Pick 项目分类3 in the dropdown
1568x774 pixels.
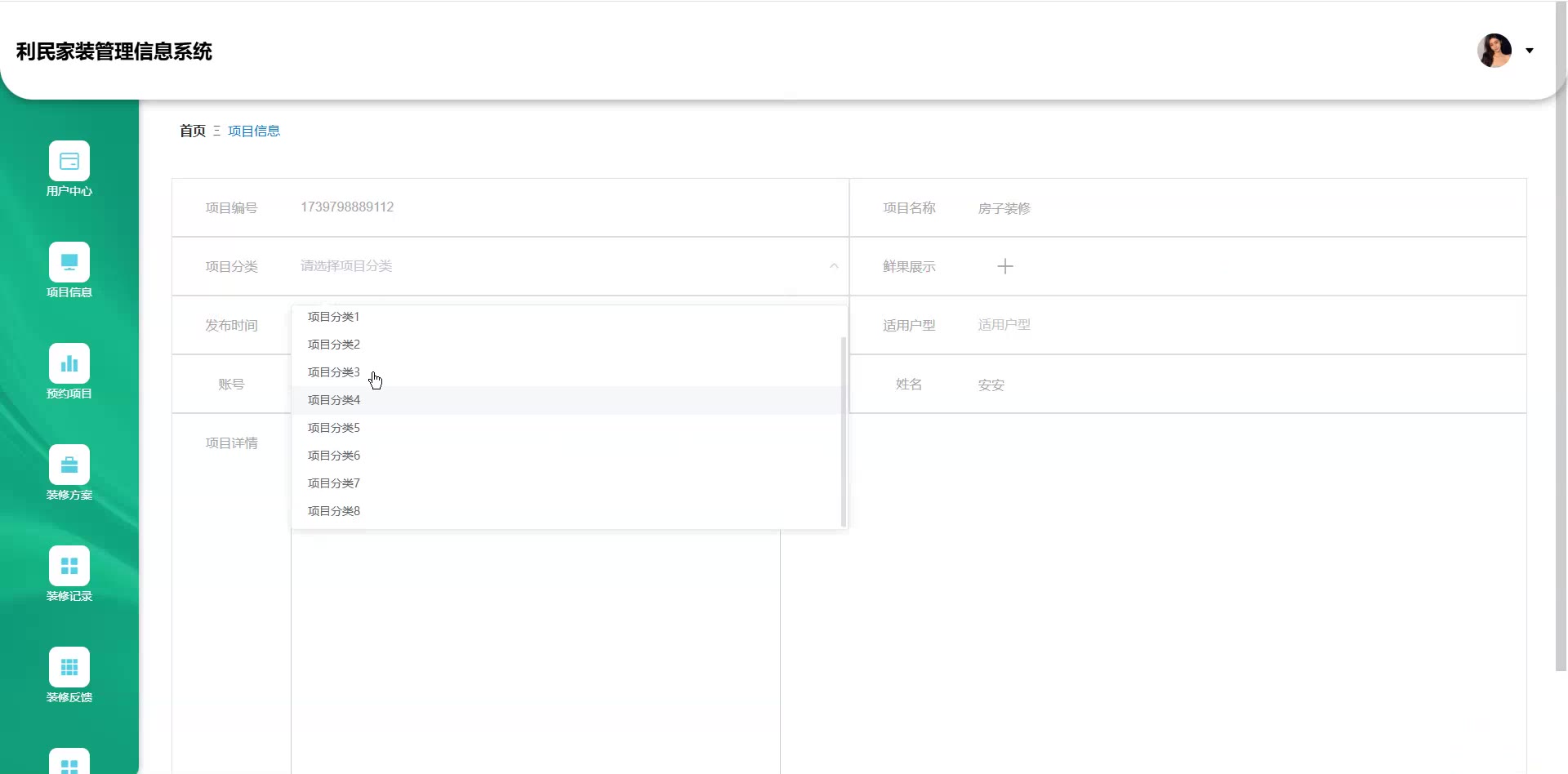(333, 372)
